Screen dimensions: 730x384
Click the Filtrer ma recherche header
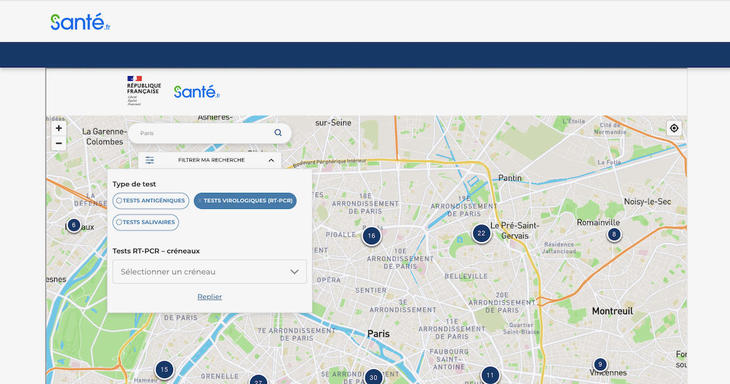210,160
